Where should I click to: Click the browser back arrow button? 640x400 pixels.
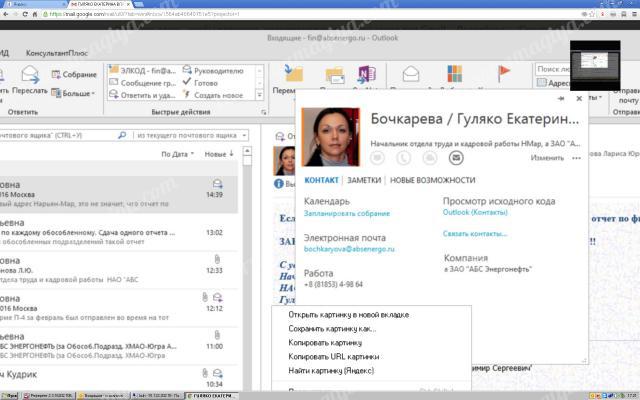coord(6,14)
